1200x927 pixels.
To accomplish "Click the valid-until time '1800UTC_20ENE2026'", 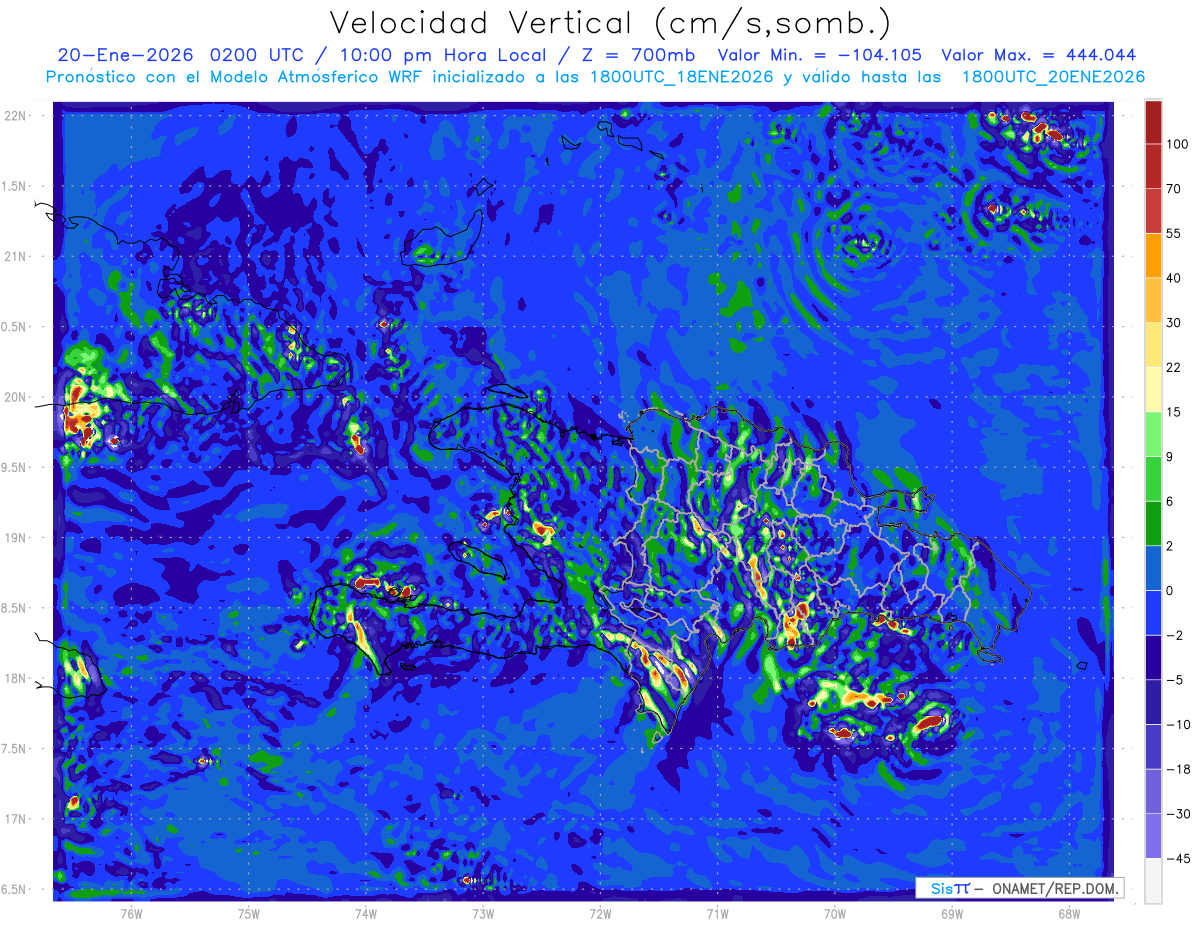I will click(x=1053, y=77).
